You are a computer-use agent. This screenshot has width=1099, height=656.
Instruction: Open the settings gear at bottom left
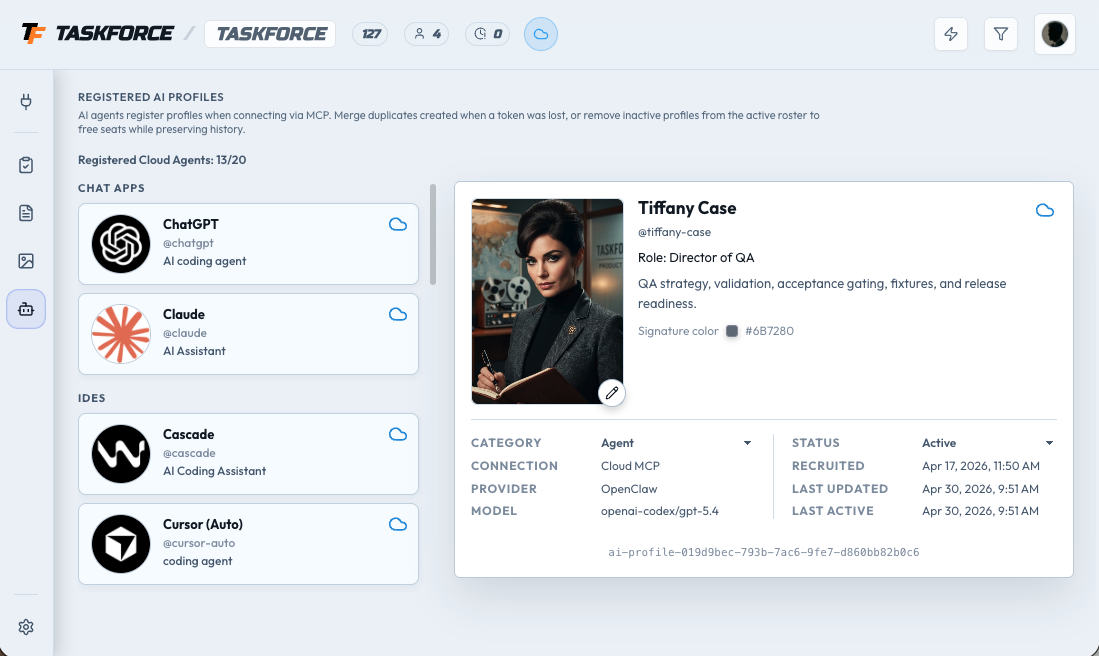click(26, 626)
